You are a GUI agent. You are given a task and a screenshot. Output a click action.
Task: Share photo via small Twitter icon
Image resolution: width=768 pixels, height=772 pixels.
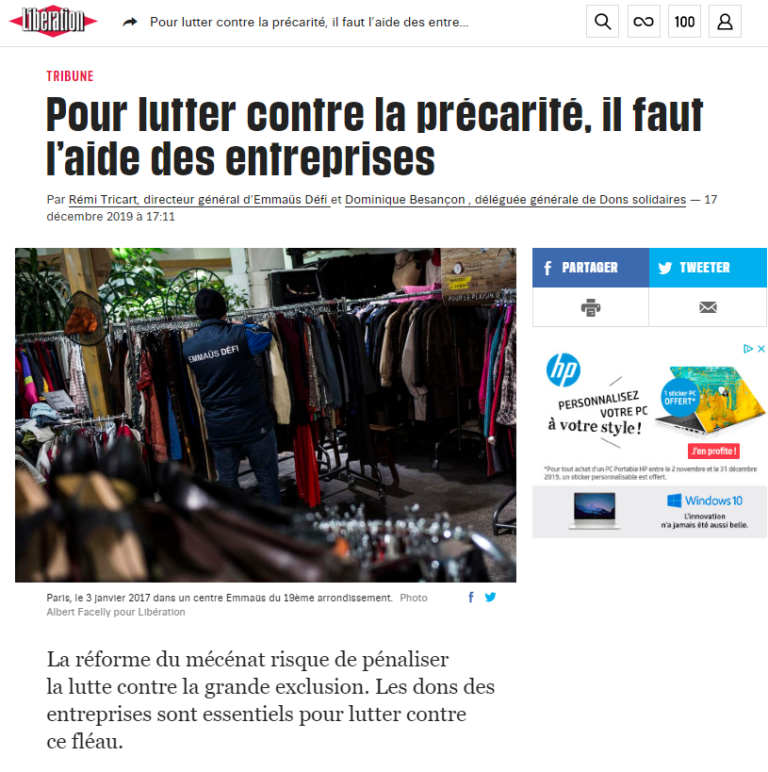[490, 597]
